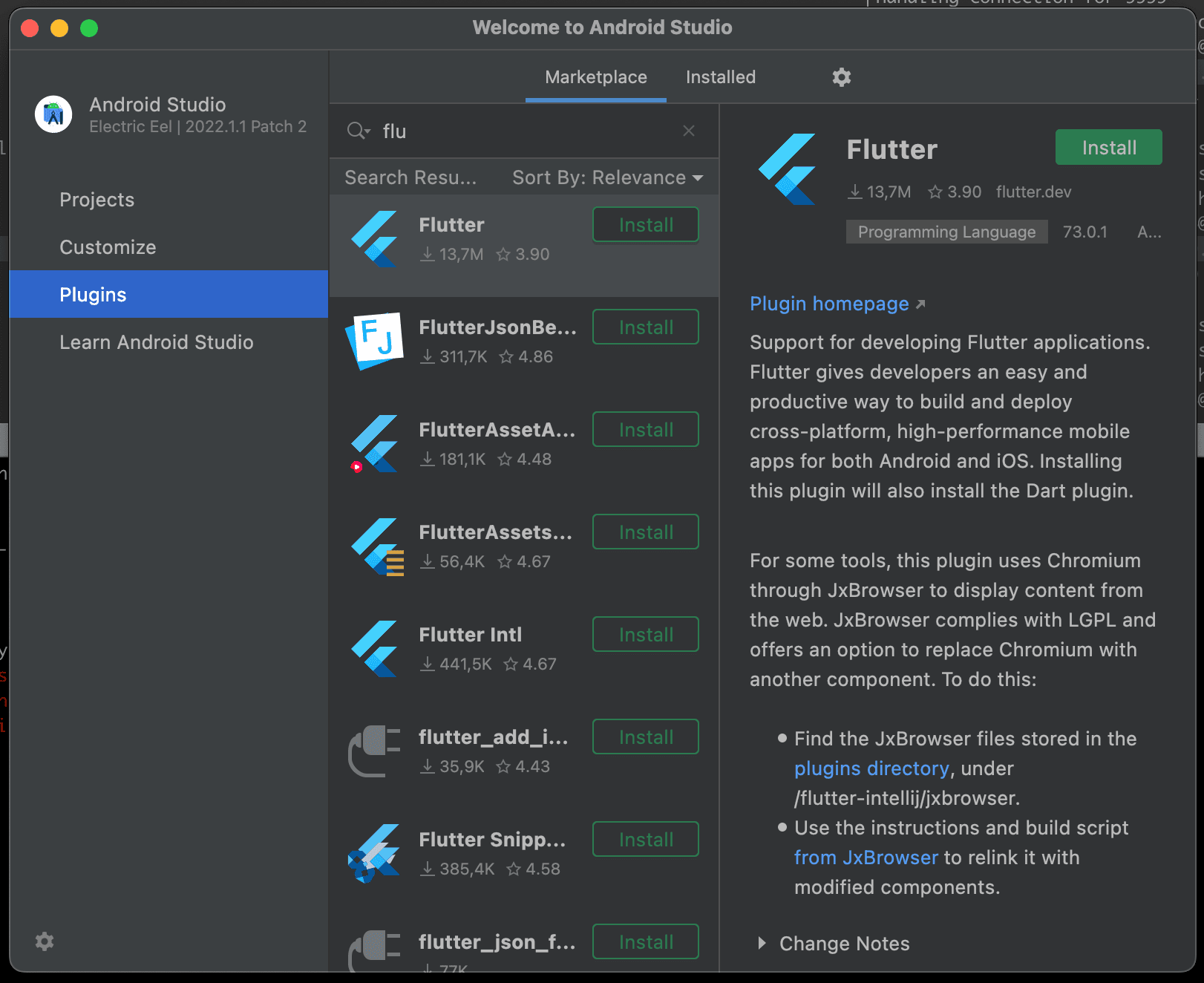The height and width of the screenshot is (983, 1204).
Task: Select the Marketplace tab
Action: point(595,77)
